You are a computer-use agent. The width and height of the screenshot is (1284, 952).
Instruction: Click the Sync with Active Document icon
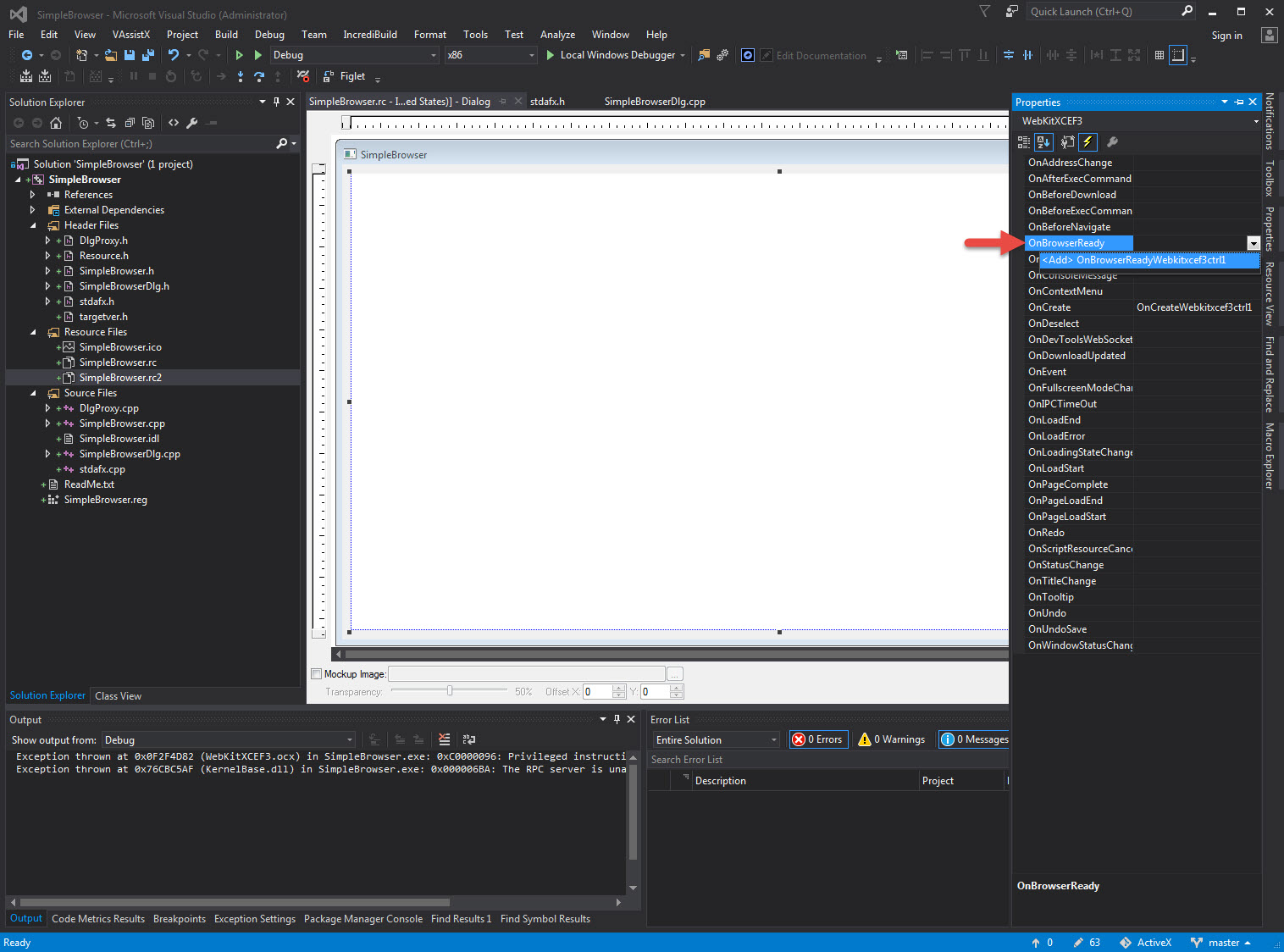click(x=111, y=123)
